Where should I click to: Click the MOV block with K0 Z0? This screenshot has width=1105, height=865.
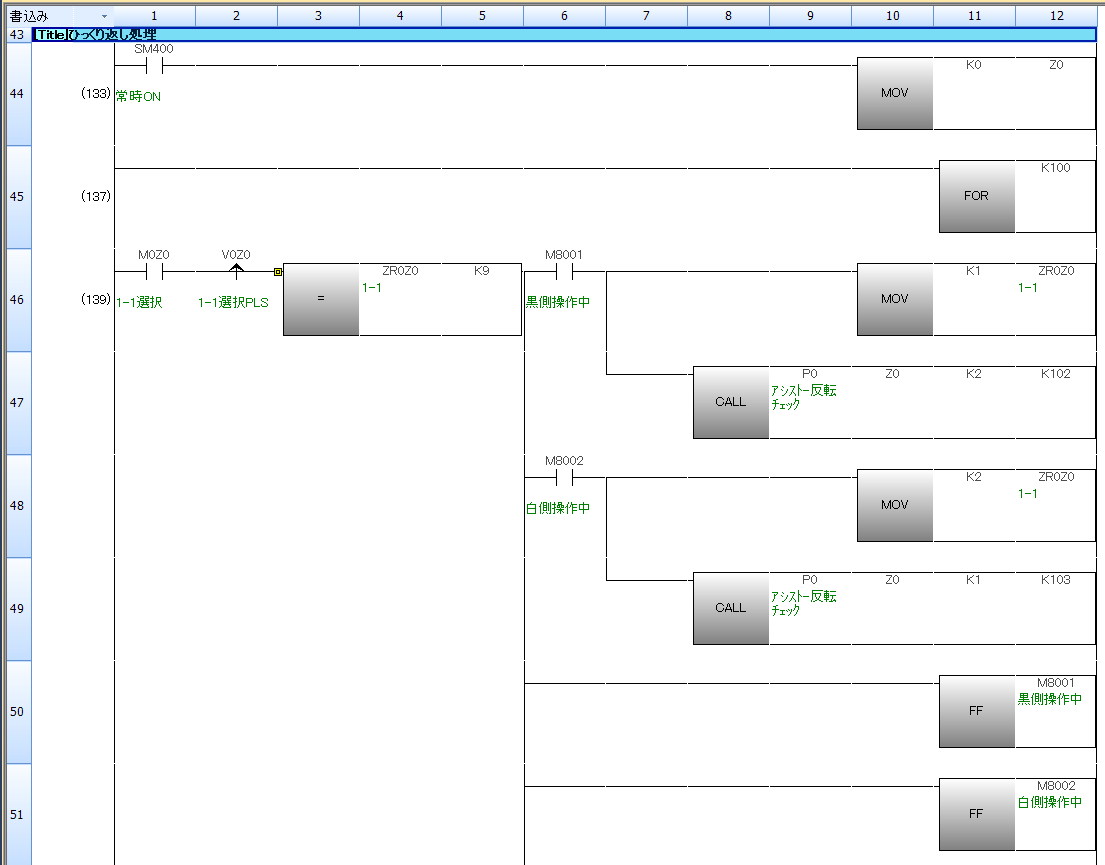(894, 93)
